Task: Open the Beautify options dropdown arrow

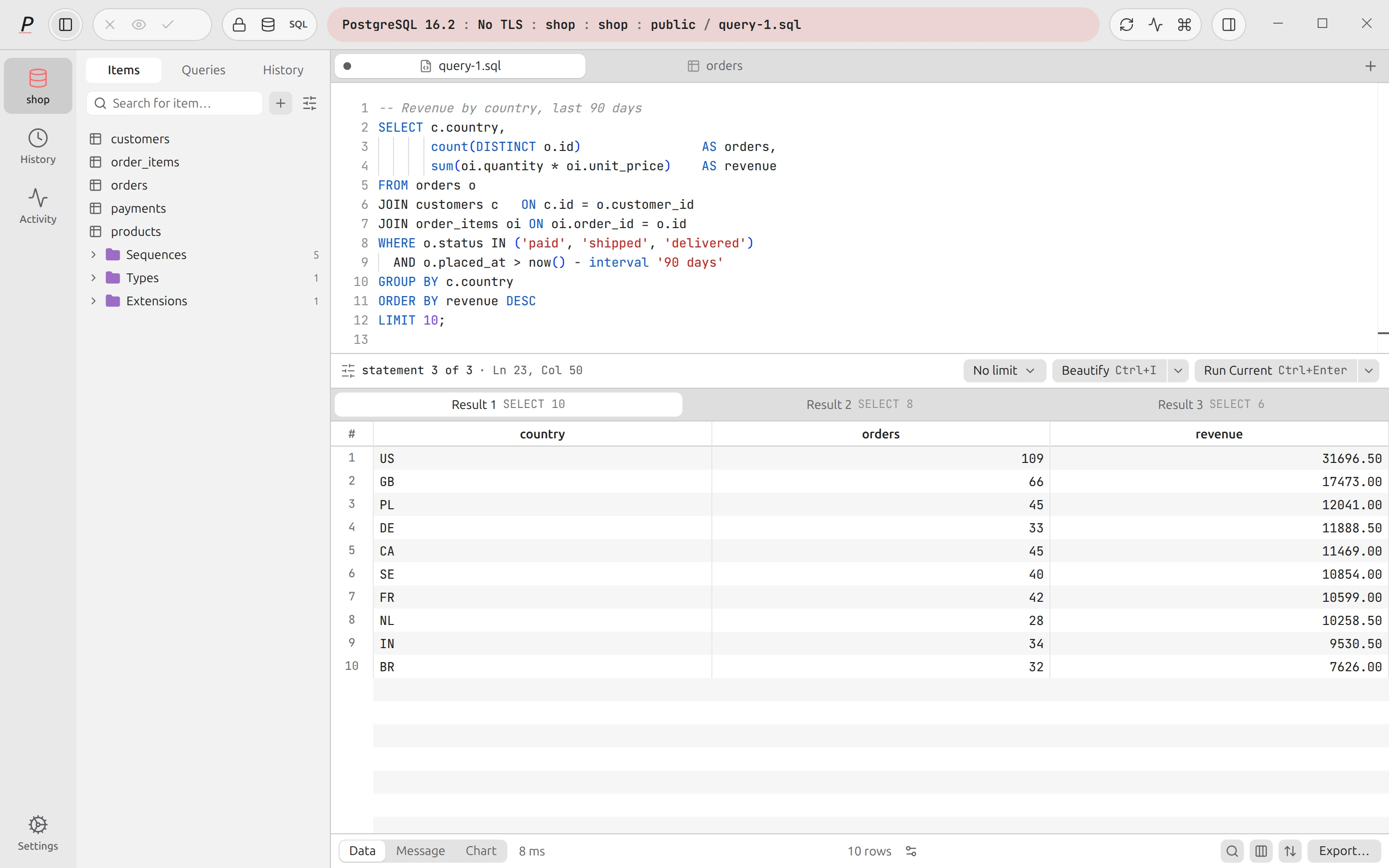Action: tap(1178, 371)
